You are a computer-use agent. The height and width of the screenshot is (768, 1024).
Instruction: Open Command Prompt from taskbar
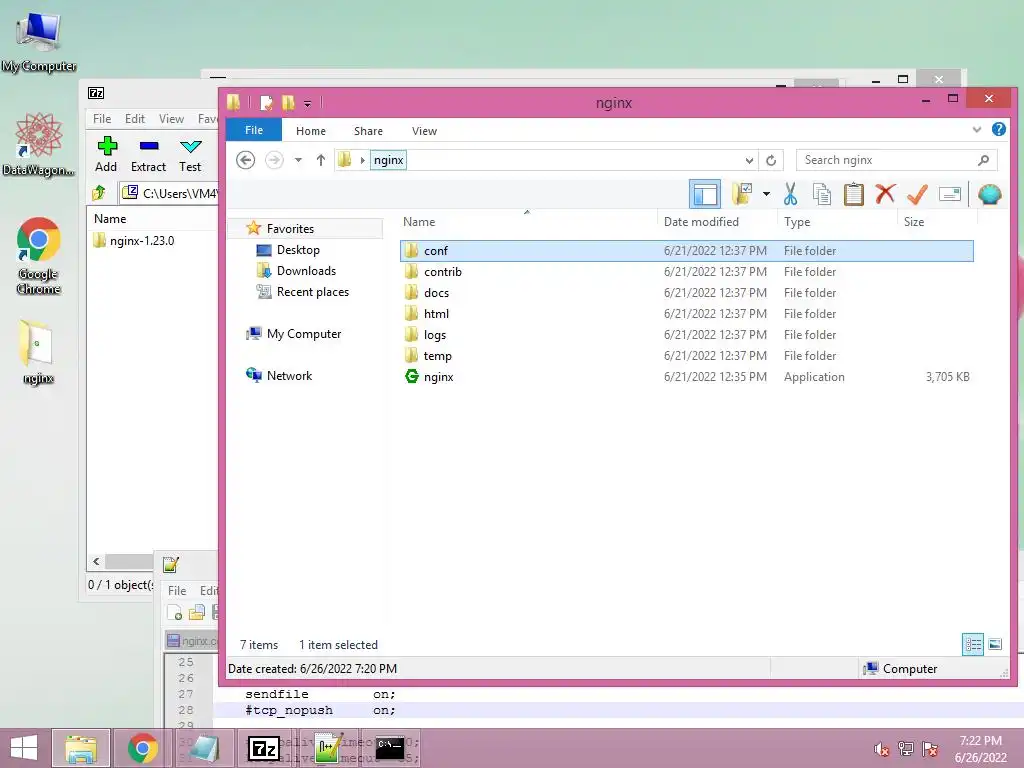(390, 748)
